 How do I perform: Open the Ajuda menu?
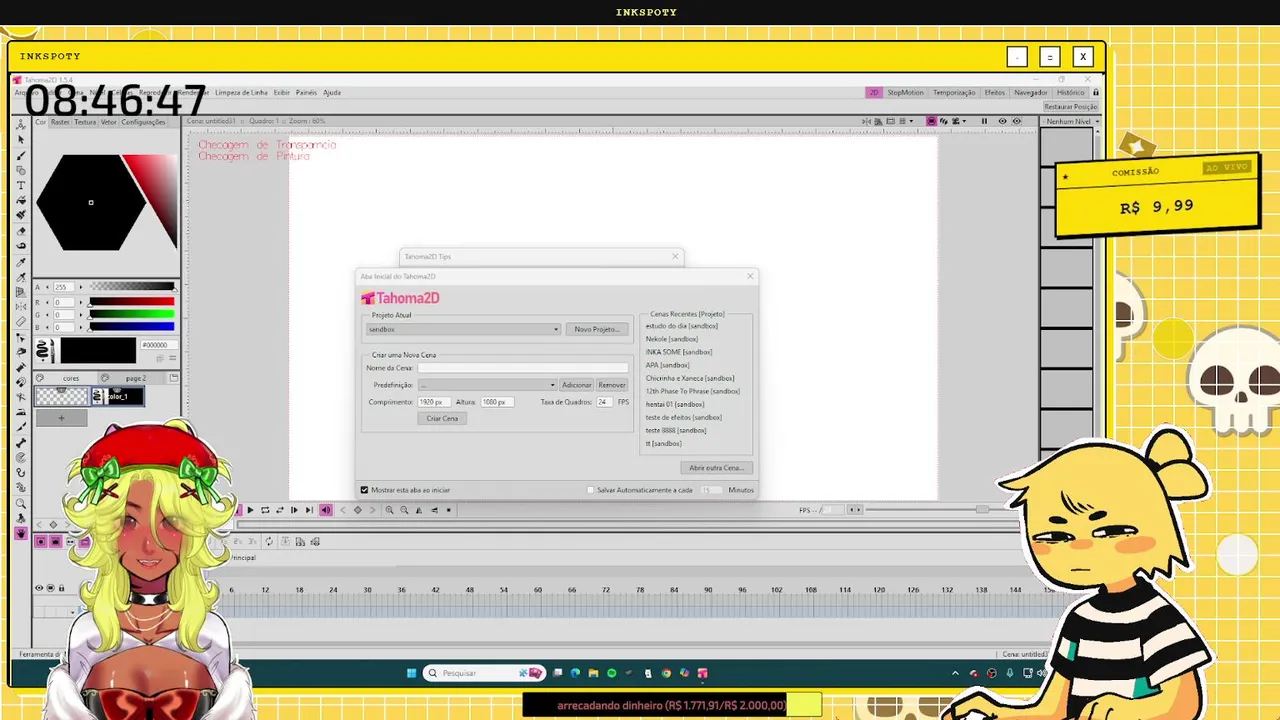click(x=332, y=92)
